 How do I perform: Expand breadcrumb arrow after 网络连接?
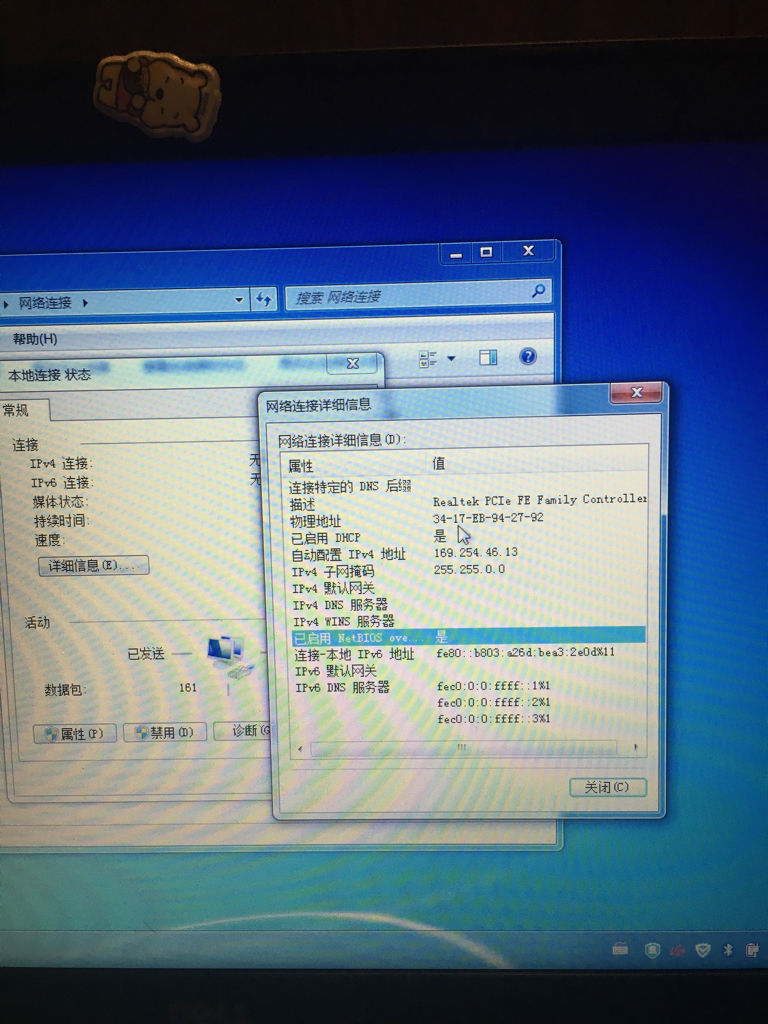click(85, 302)
